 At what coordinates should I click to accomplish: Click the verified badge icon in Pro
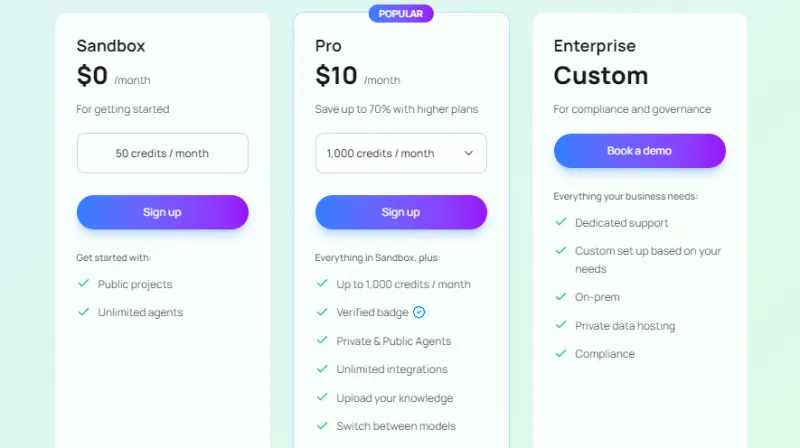point(419,312)
